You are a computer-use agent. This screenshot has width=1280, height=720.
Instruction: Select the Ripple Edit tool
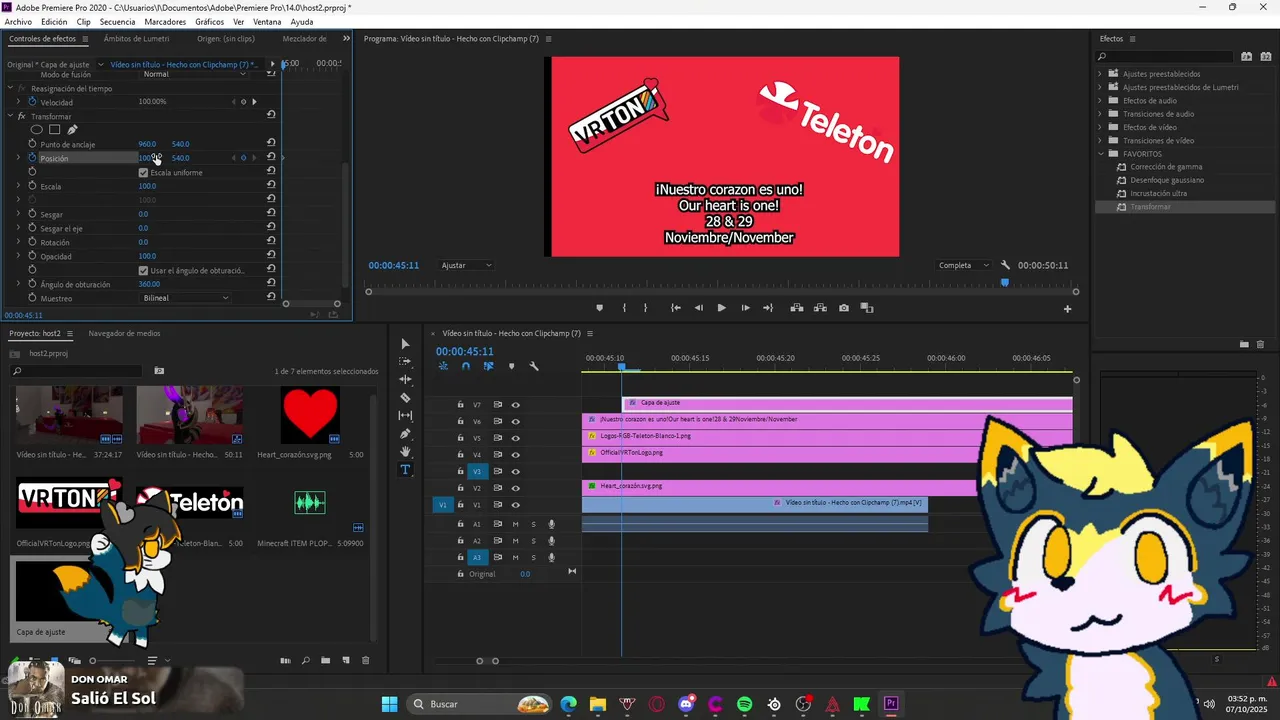pos(405,379)
